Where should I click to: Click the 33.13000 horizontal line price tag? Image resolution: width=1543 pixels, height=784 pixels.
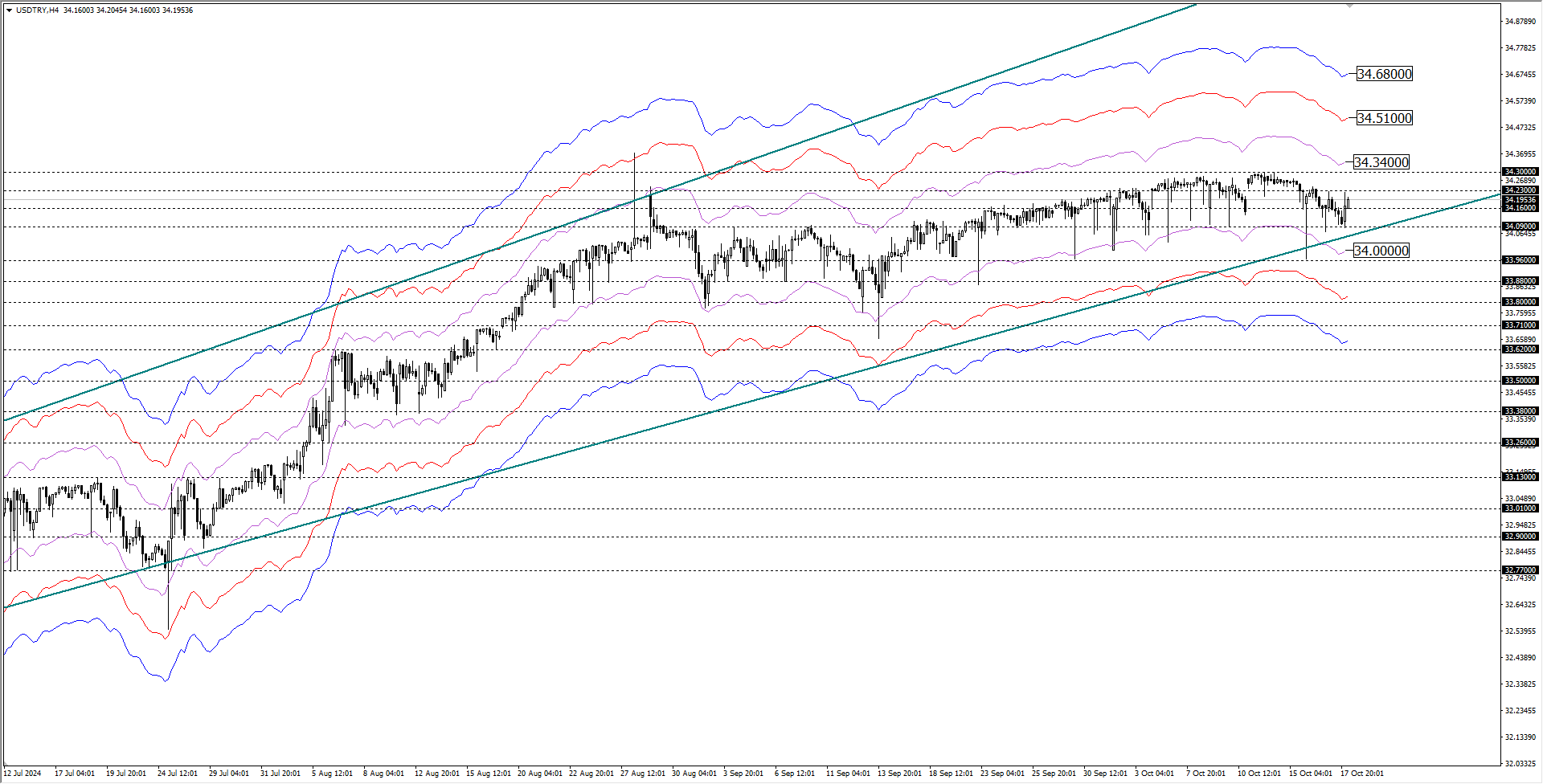tap(1520, 477)
